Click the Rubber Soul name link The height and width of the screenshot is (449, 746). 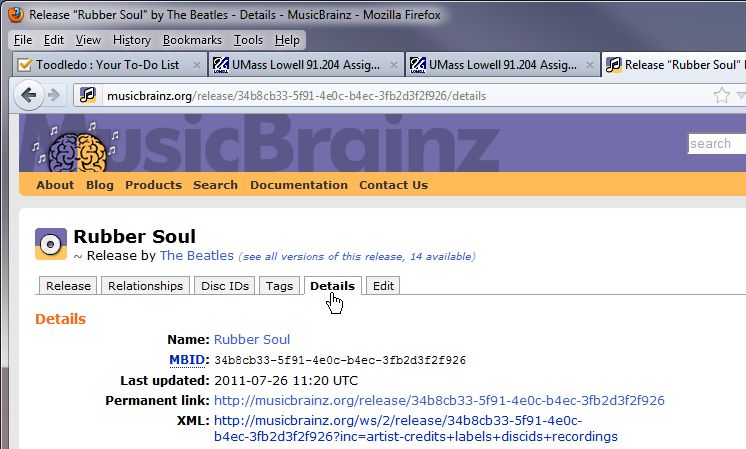(x=252, y=339)
